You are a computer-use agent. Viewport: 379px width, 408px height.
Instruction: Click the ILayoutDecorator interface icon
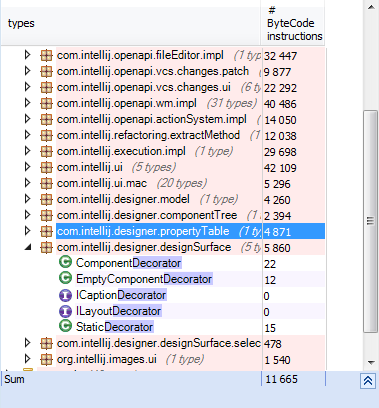(x=65, y=311)
